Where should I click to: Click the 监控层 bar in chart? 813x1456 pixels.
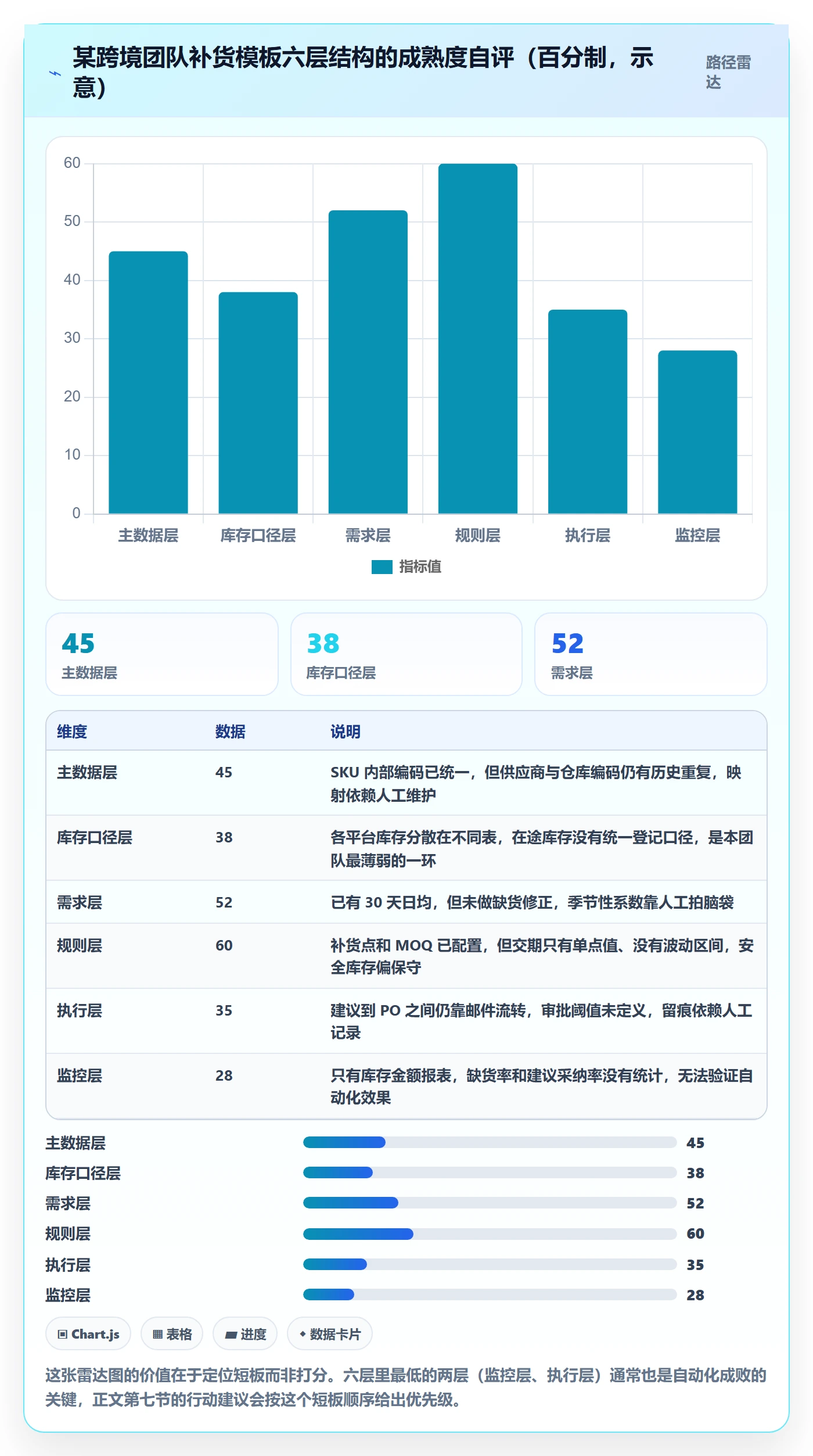697,432
